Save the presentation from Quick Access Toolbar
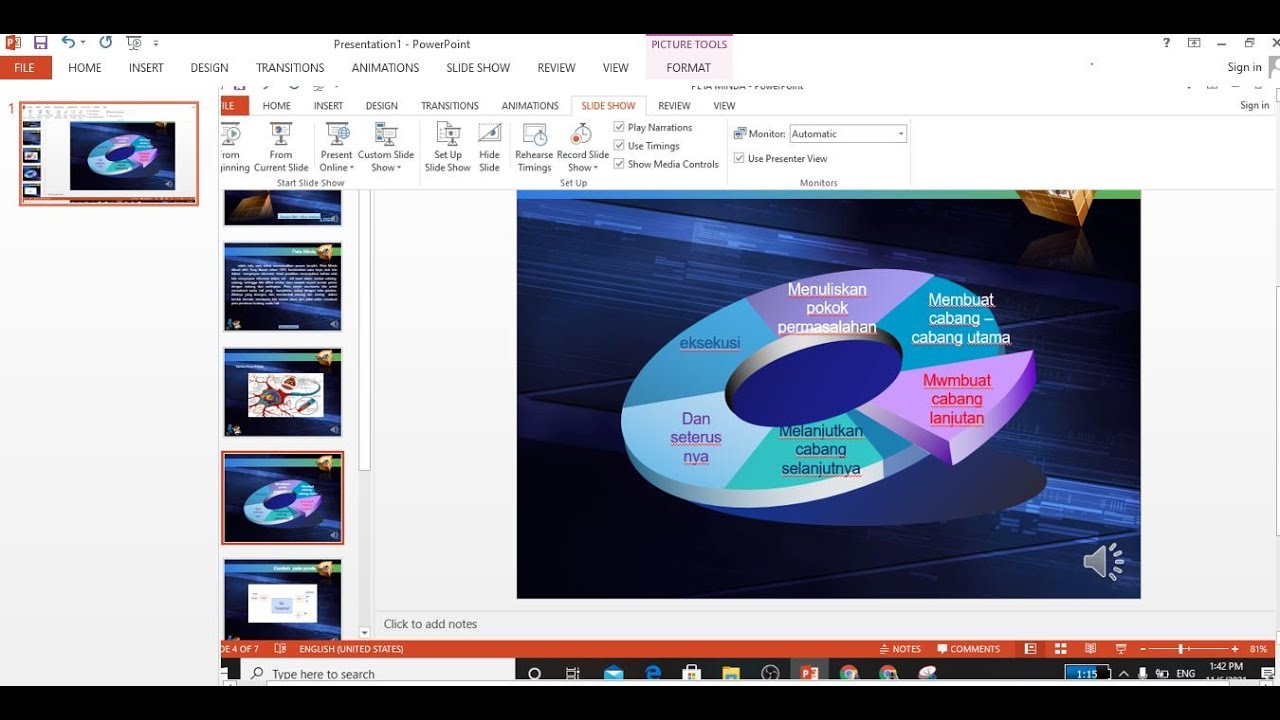The image size is (1280, 720). [x=41, y=43]
